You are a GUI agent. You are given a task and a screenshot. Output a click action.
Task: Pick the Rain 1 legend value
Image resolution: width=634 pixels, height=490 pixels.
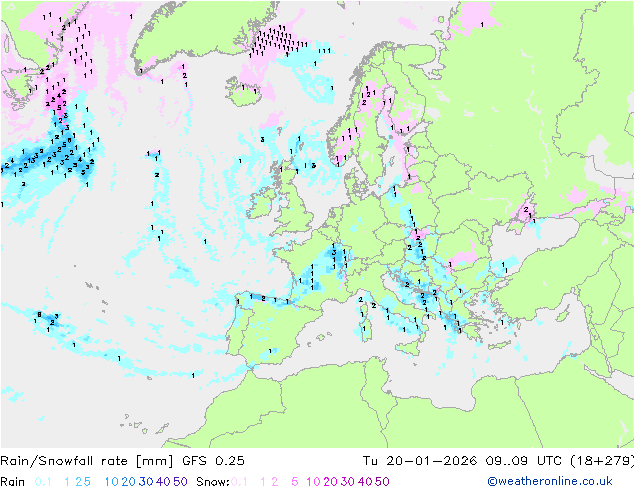point(67,482)
